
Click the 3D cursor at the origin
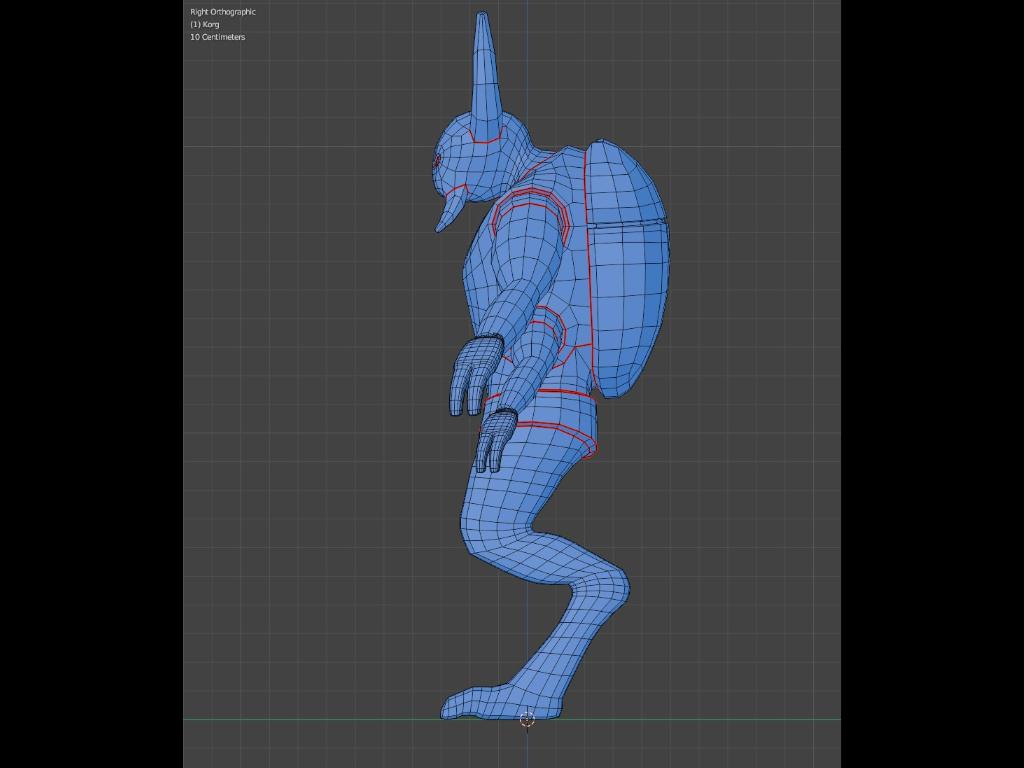(x=527, y=719)
